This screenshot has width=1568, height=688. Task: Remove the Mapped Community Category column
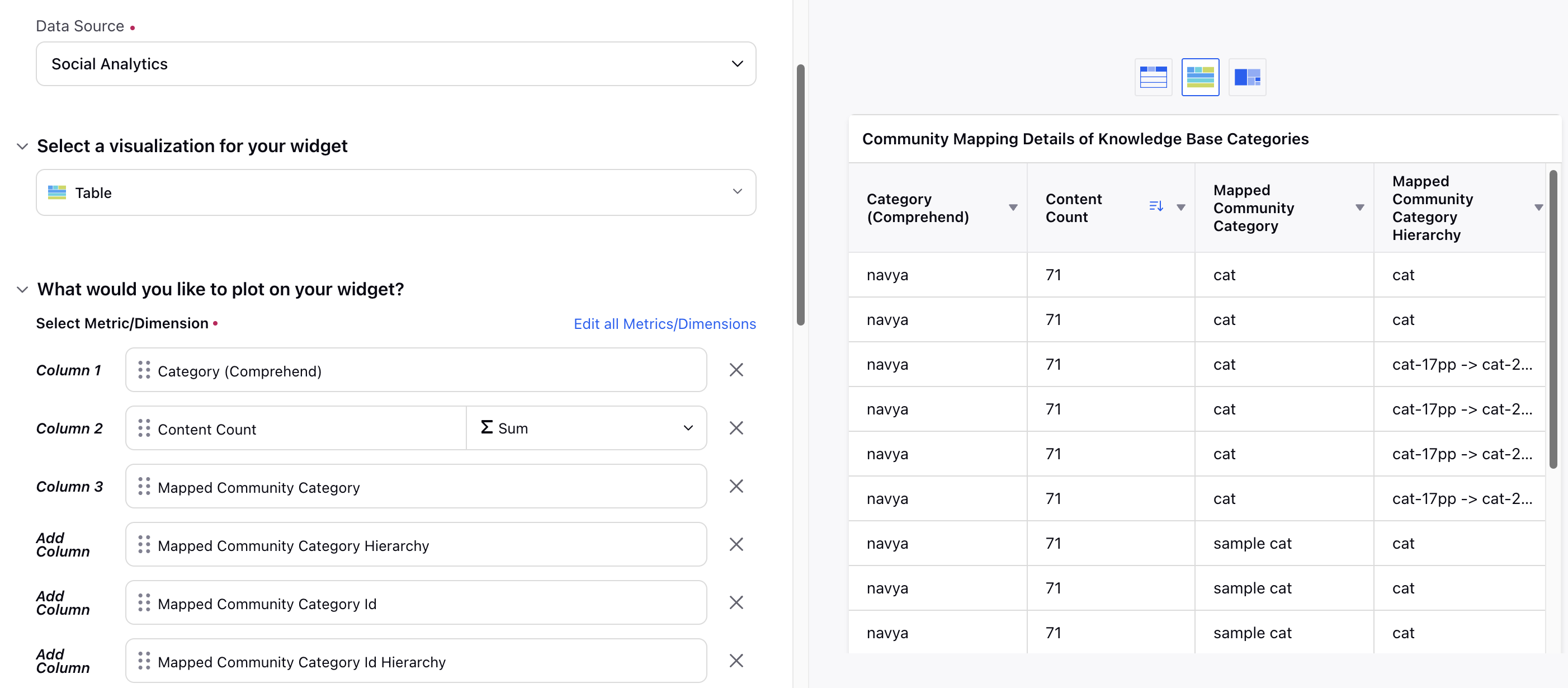pos(736,487)
